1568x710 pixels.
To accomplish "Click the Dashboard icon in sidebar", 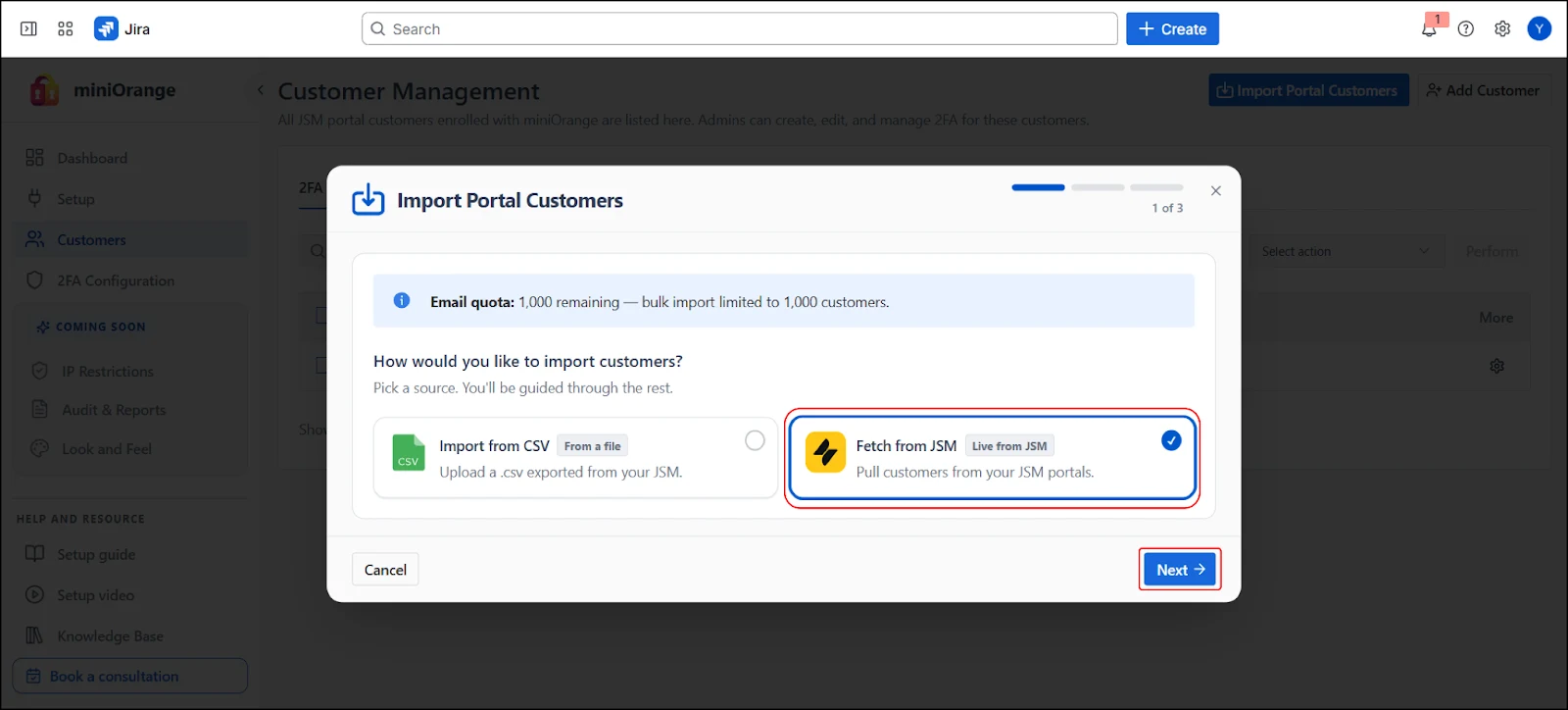I will 35,158.
